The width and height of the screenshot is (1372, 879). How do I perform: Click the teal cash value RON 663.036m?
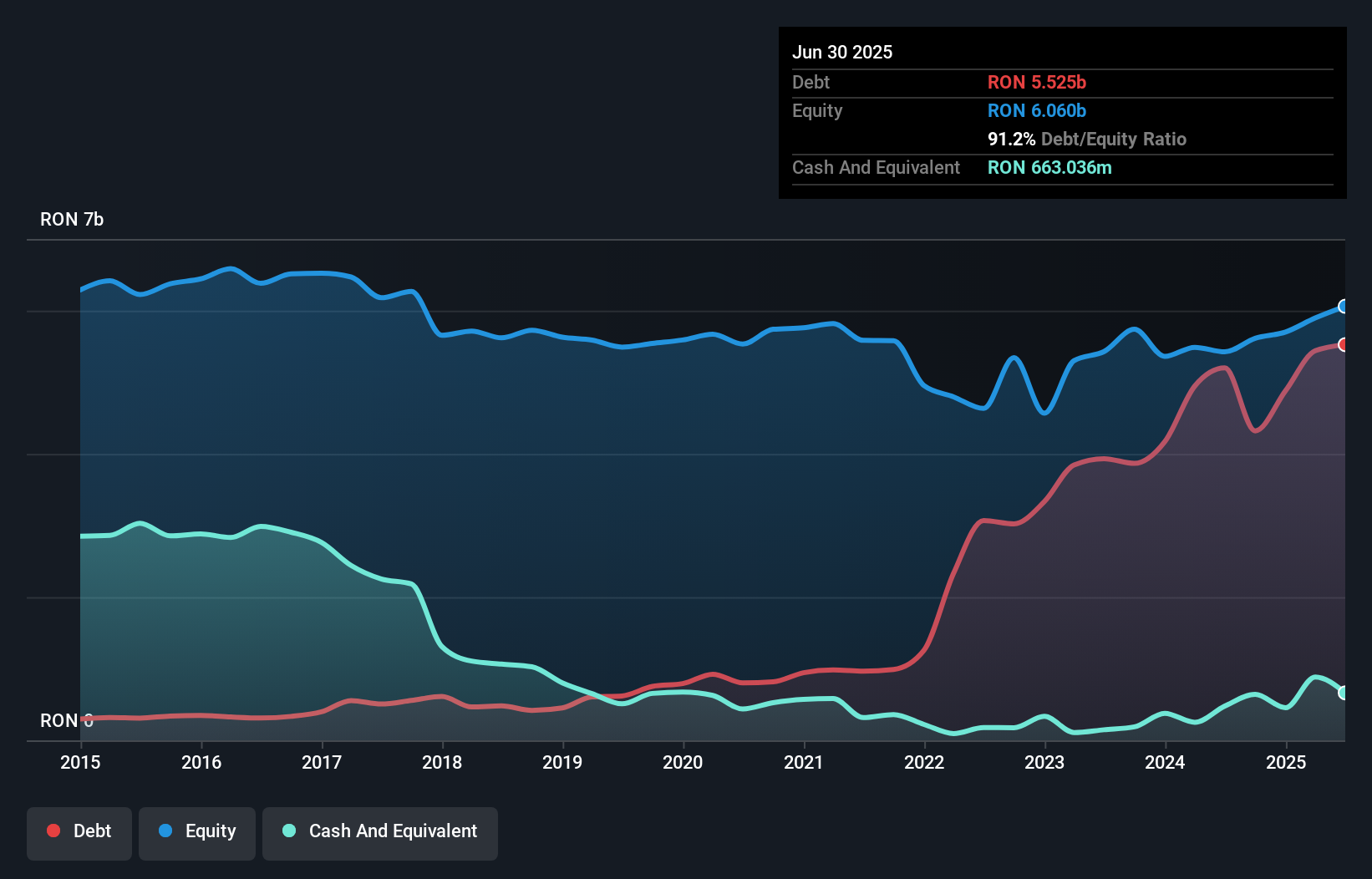(1049, 168)
